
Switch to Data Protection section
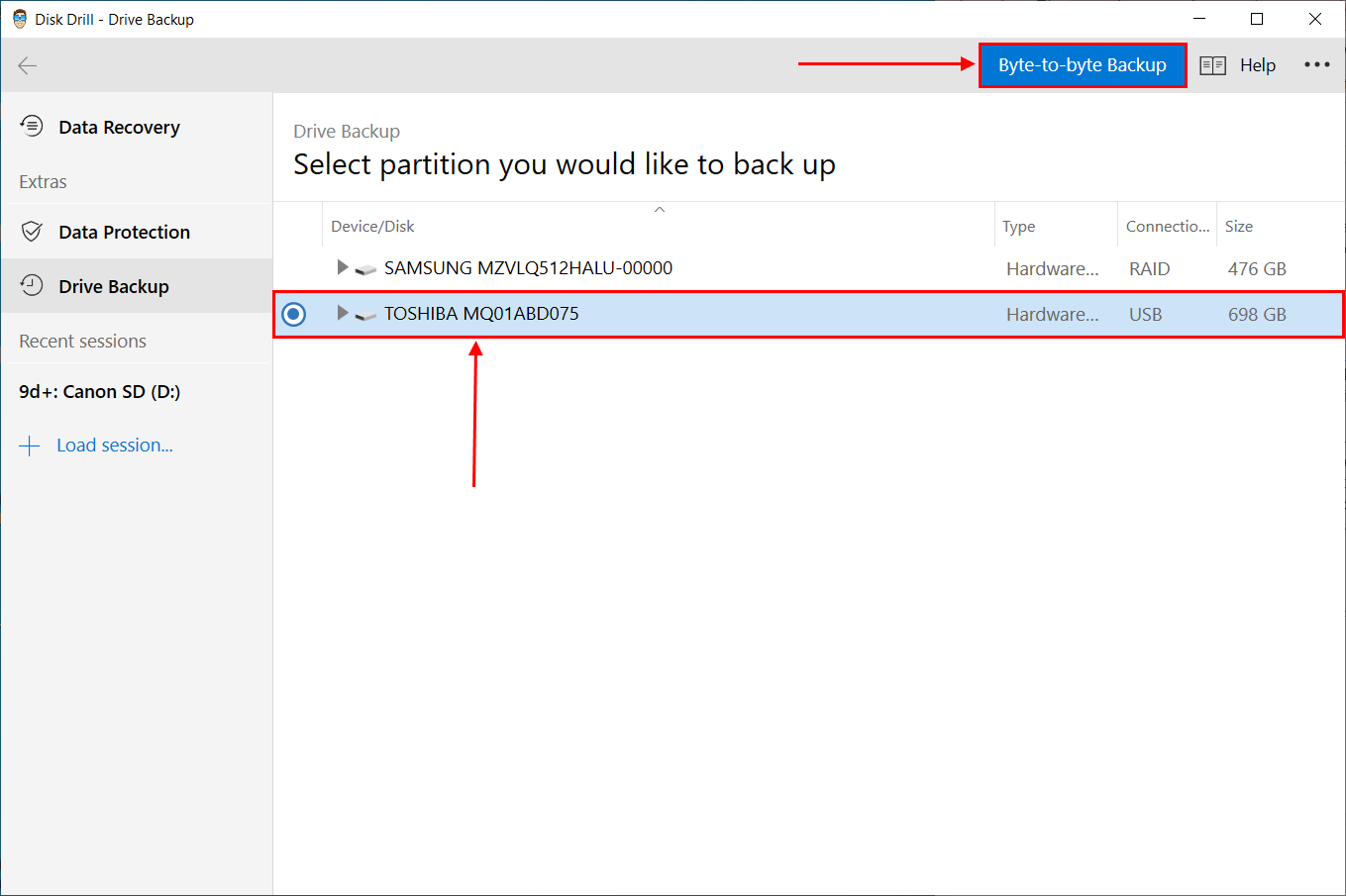pyautogui.click(x=124, y=233)
